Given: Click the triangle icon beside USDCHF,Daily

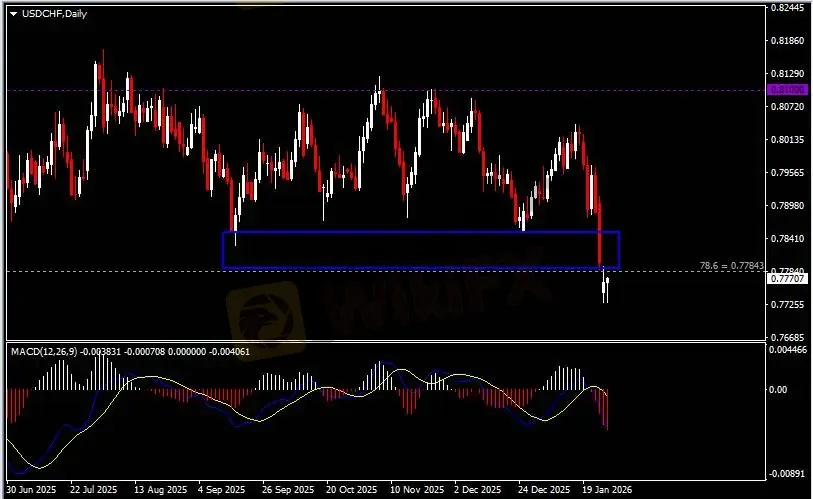Looking at the screenshot, I should pos(12,12).
